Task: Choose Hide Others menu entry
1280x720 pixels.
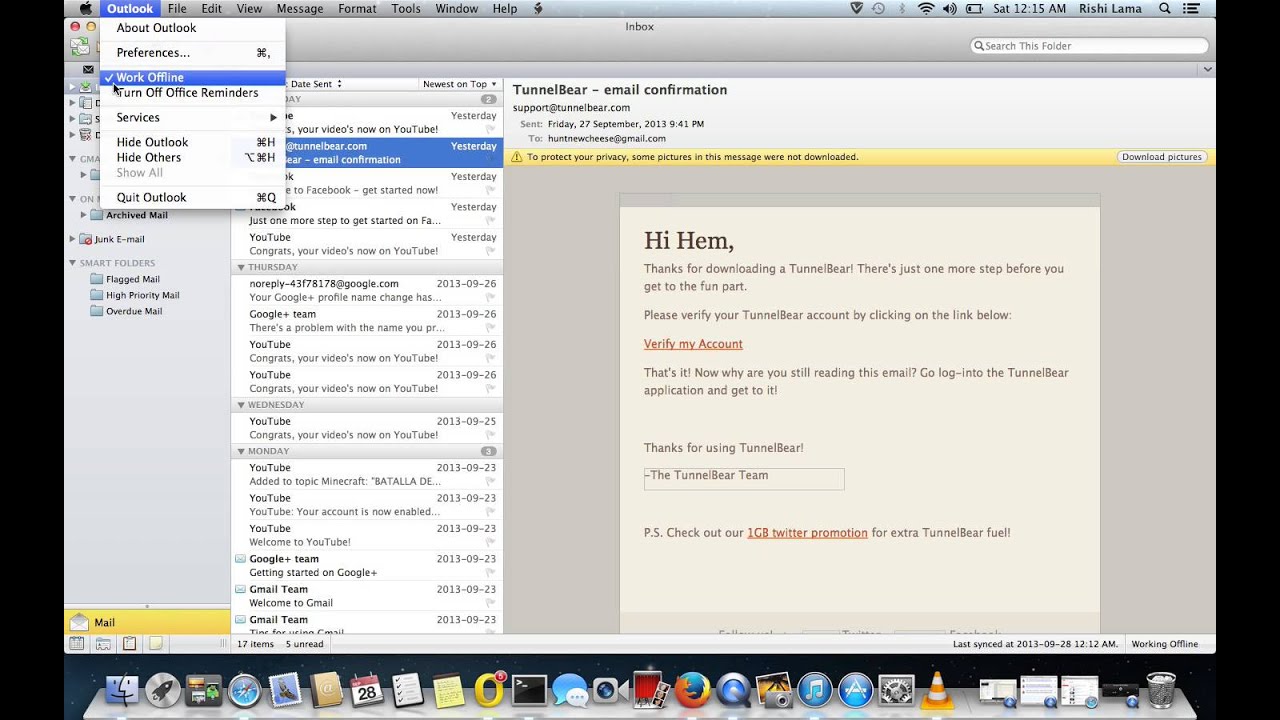Action: pos(192,158)
